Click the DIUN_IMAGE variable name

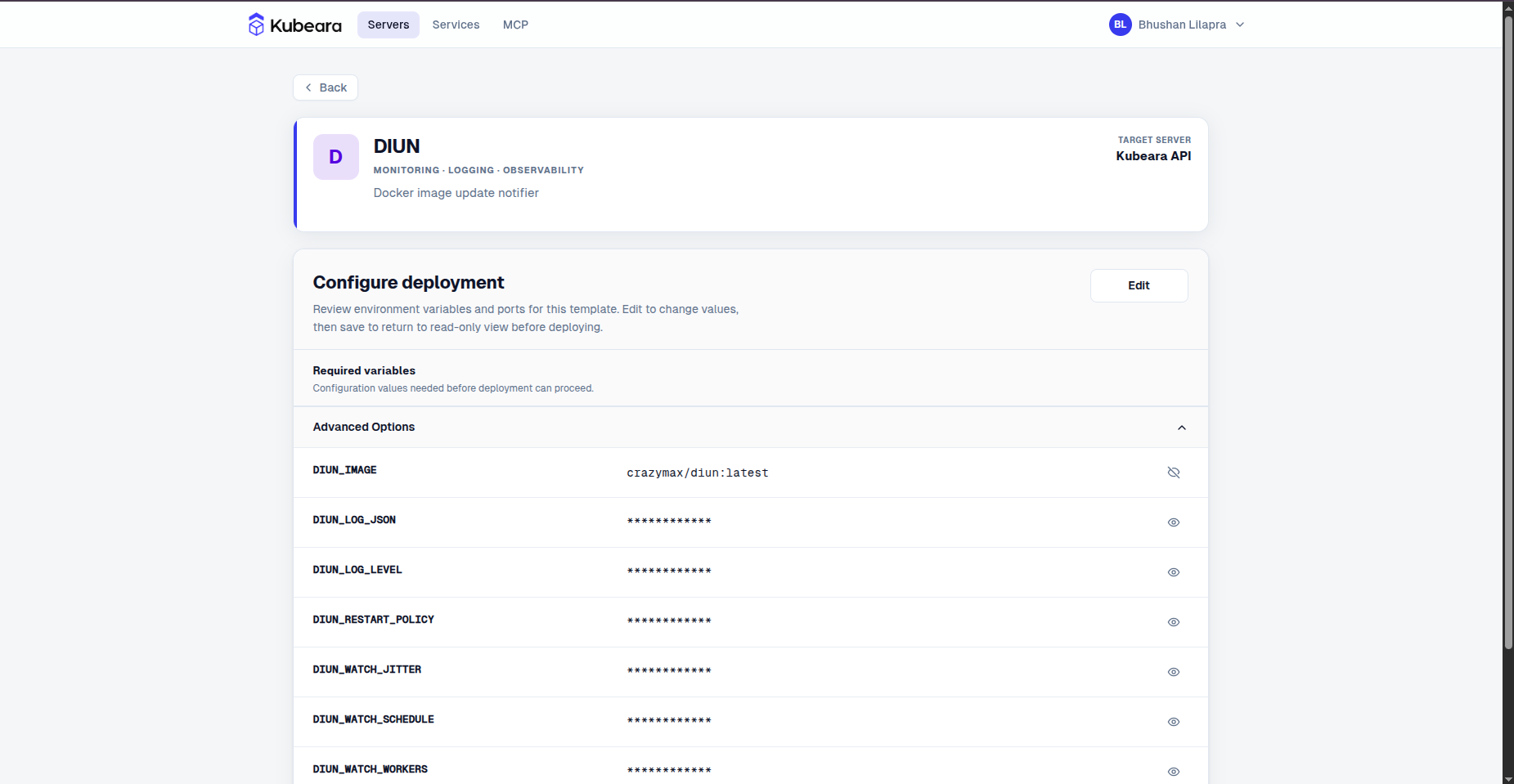[x=344, y=470]
